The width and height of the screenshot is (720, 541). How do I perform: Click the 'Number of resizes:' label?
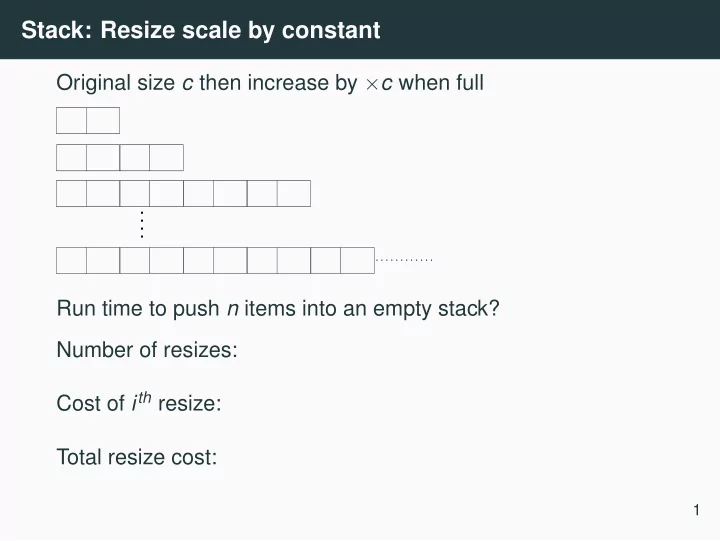pyautogui.click(x=147, y=350)
